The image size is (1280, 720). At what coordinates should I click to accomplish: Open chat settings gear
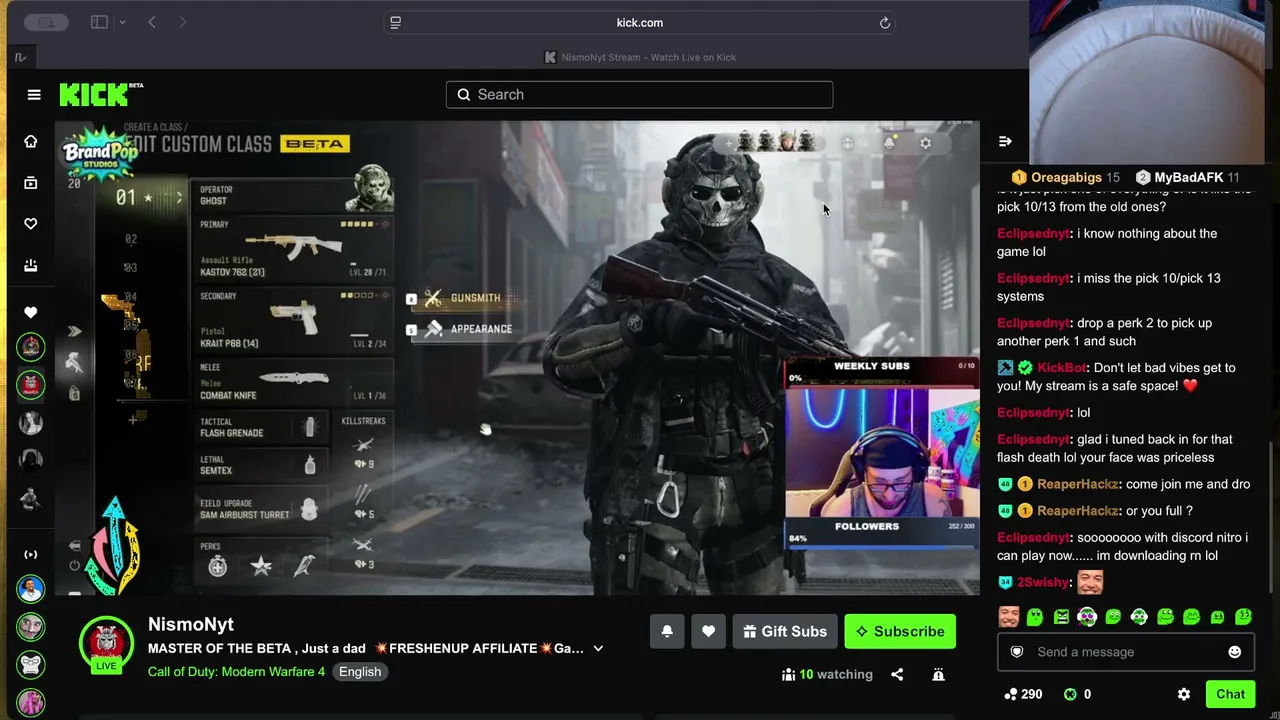(1184, 694)
